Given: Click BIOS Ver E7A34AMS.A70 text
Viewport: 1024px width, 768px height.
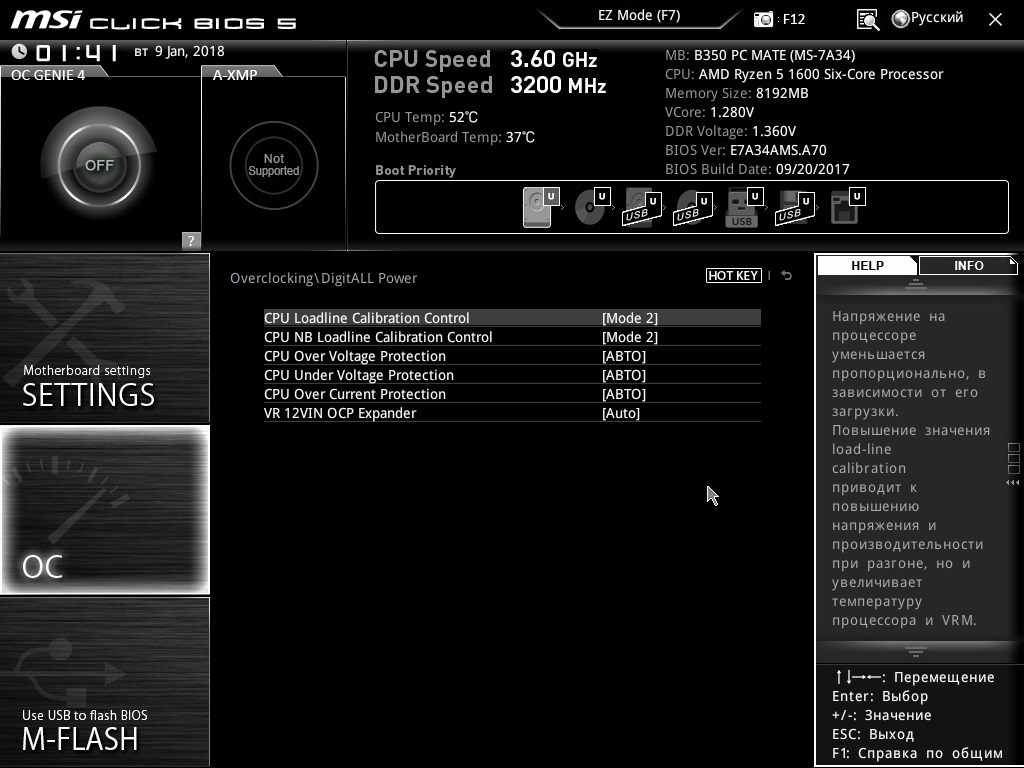Looking at the screenshot, I should (x=746, y=150).
